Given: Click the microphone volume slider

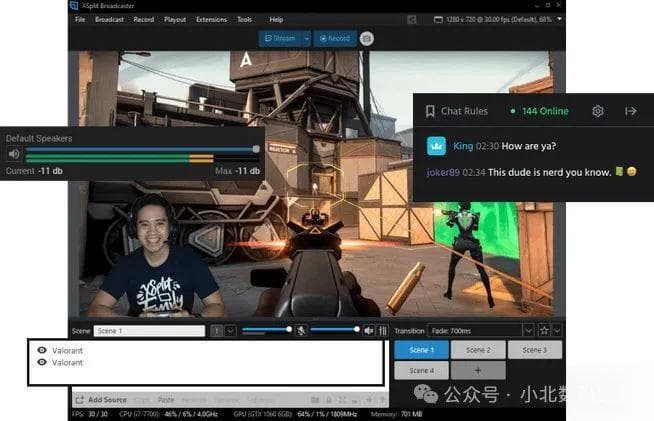Looking at the screenshot, I should coord(267,330).
